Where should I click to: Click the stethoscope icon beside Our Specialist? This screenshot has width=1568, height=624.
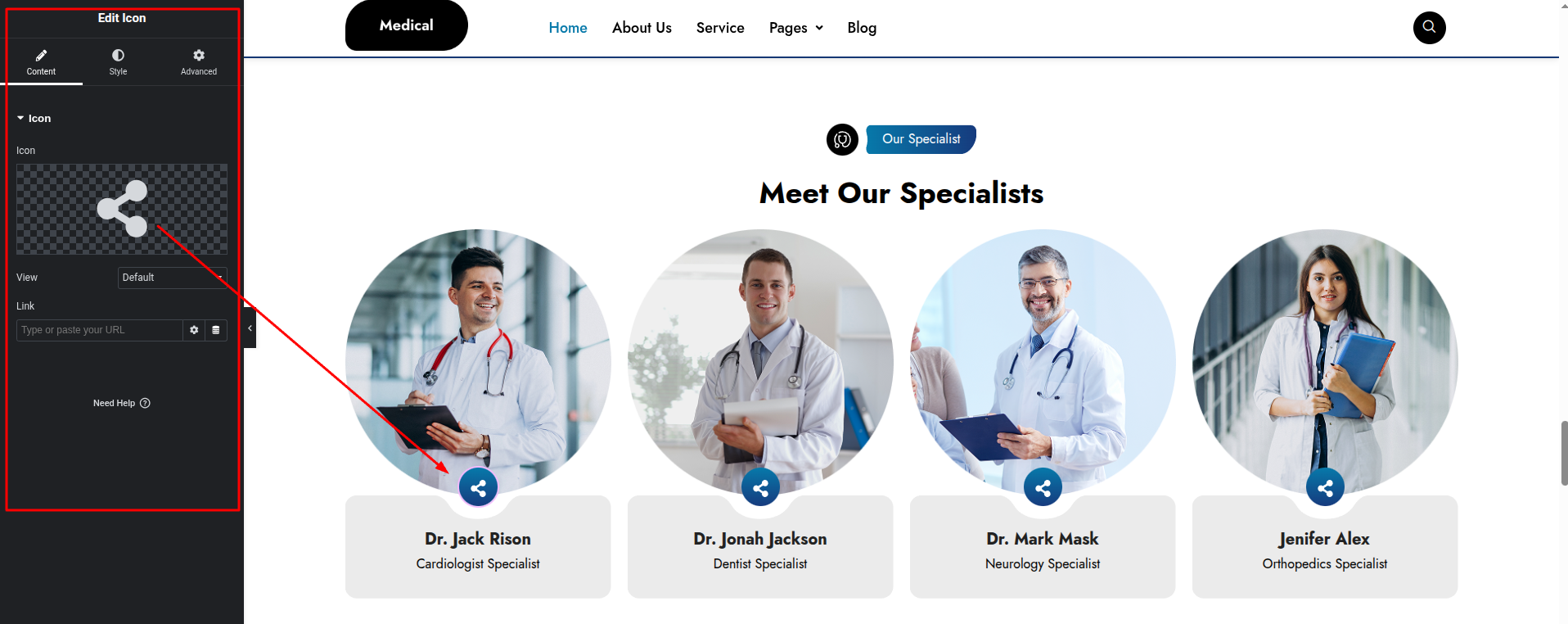pos(842,140)
